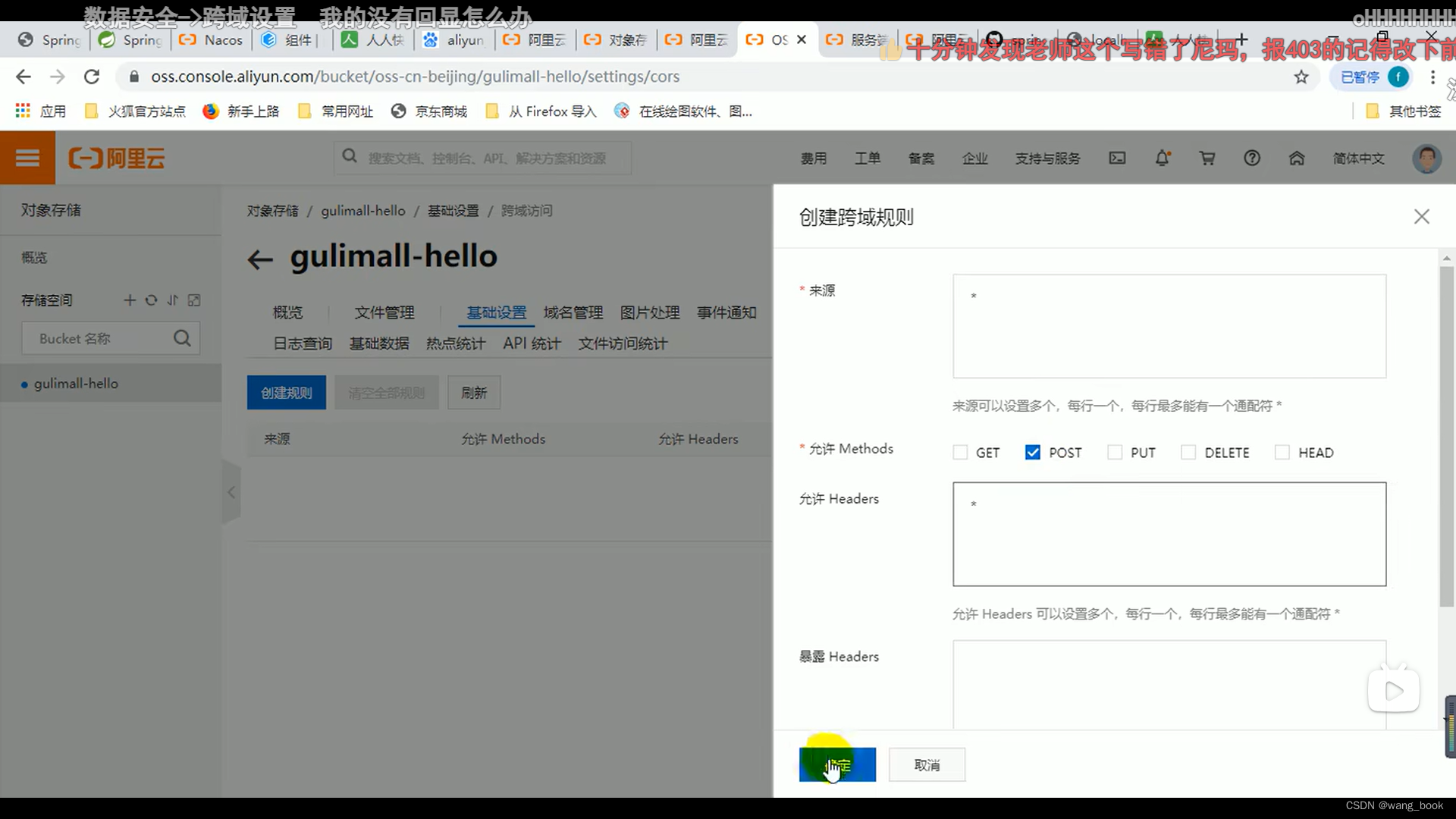
Task: Open the 简体中文 language selector
Action: (x=1358, y=158)
